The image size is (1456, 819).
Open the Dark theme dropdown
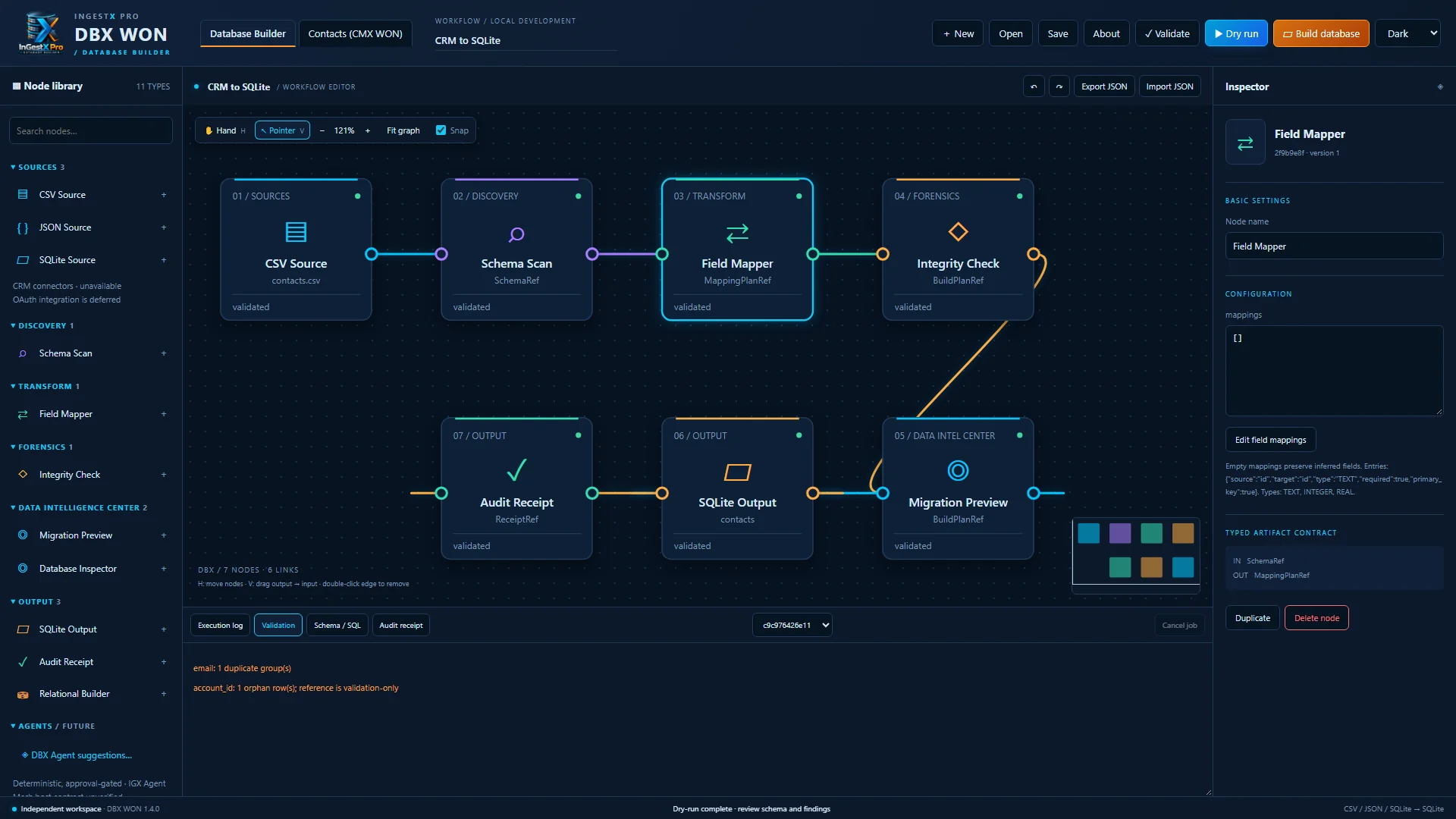coord(1407,33)
